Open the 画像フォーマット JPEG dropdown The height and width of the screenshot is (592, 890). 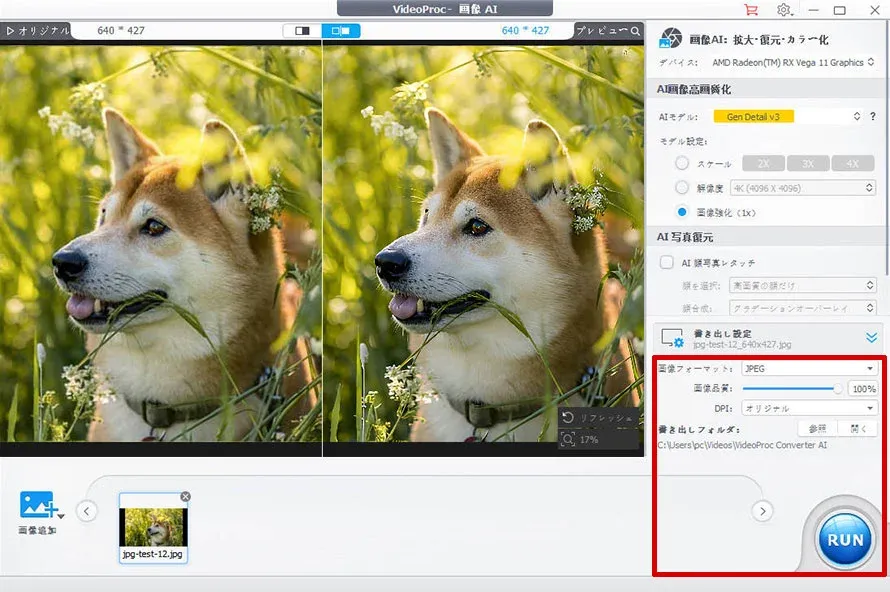809,369
